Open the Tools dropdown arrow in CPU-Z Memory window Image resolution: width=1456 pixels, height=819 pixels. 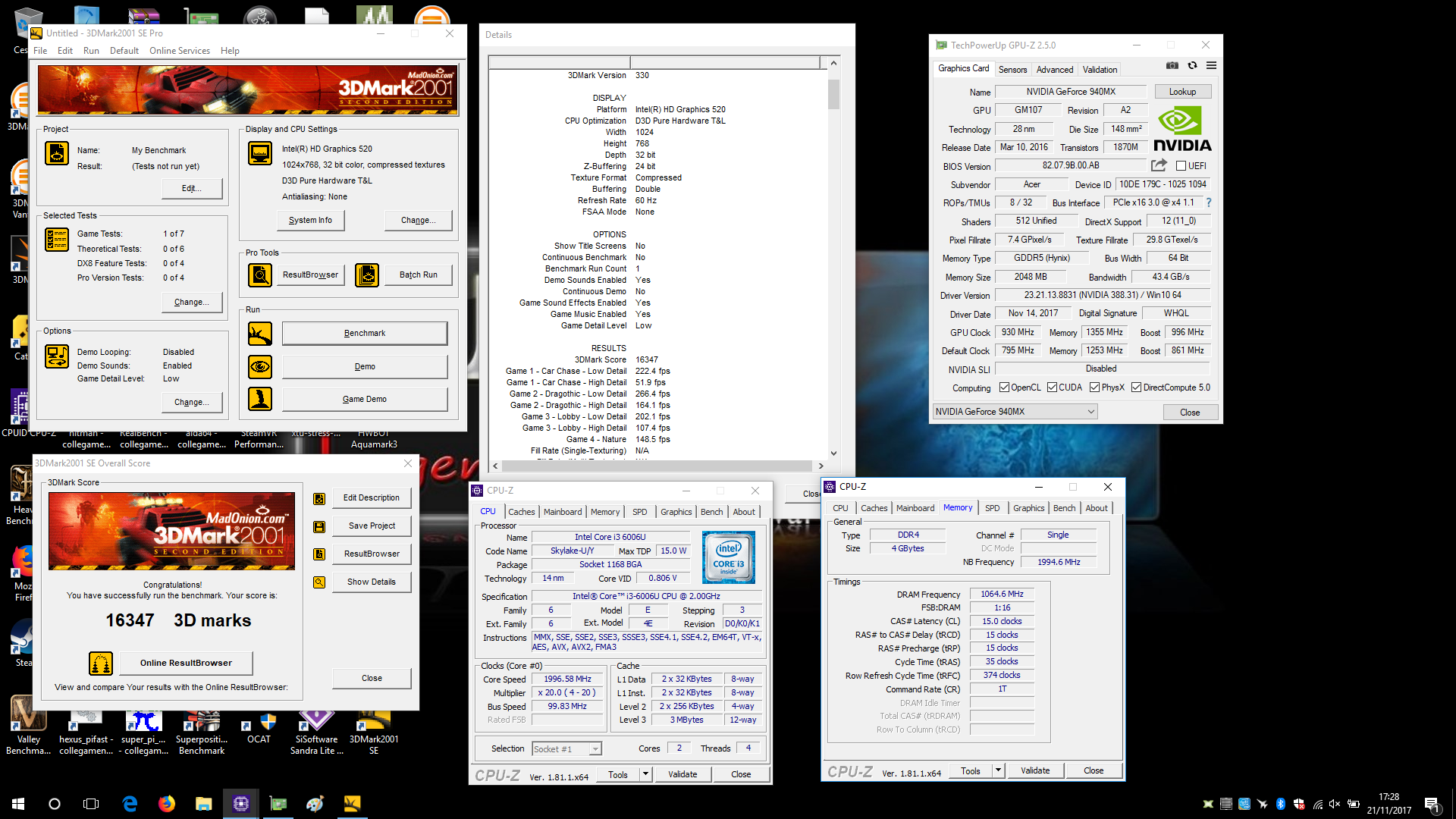(998, 770)
